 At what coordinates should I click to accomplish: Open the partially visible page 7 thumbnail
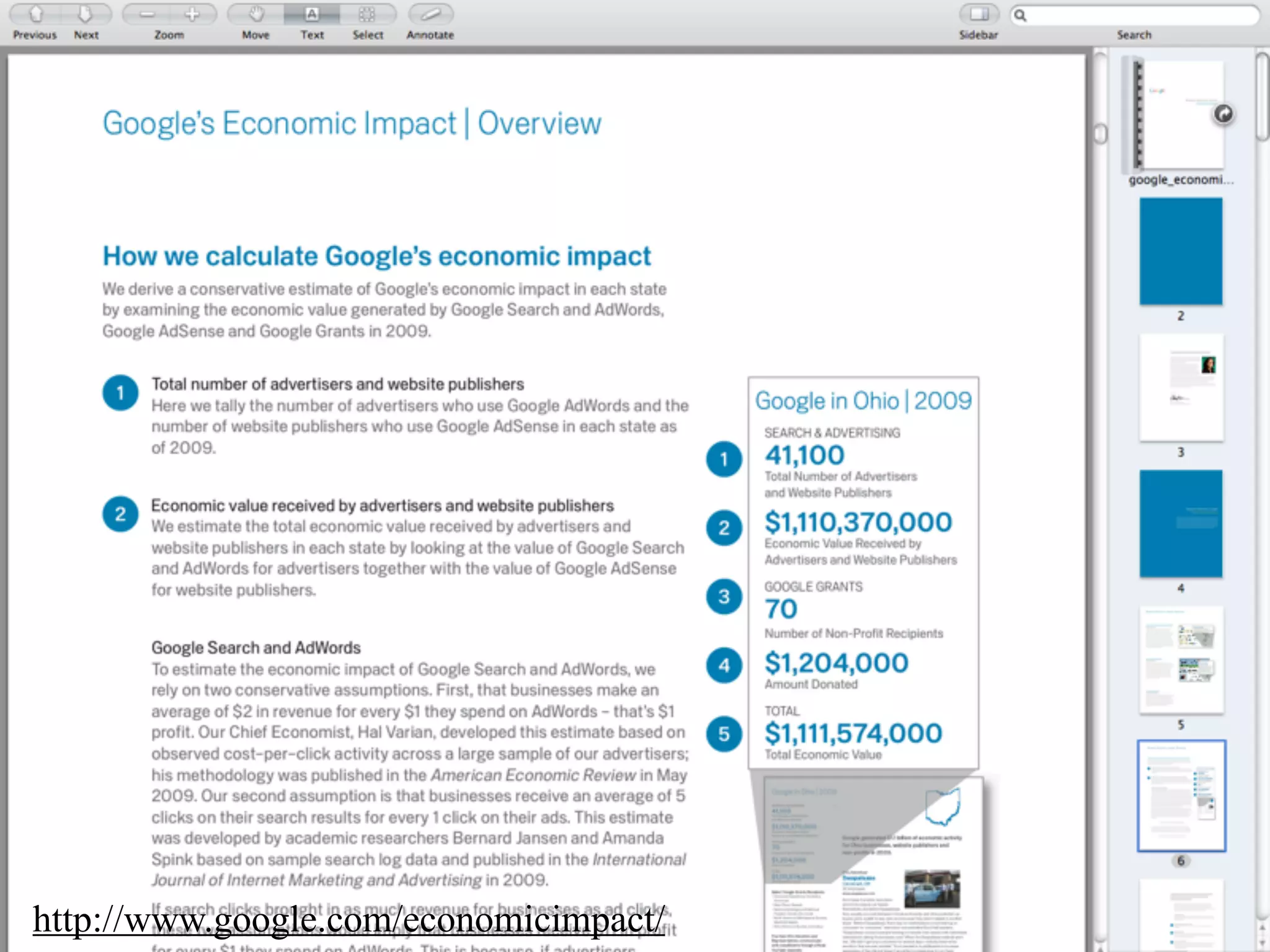(x=1181, y=915)
